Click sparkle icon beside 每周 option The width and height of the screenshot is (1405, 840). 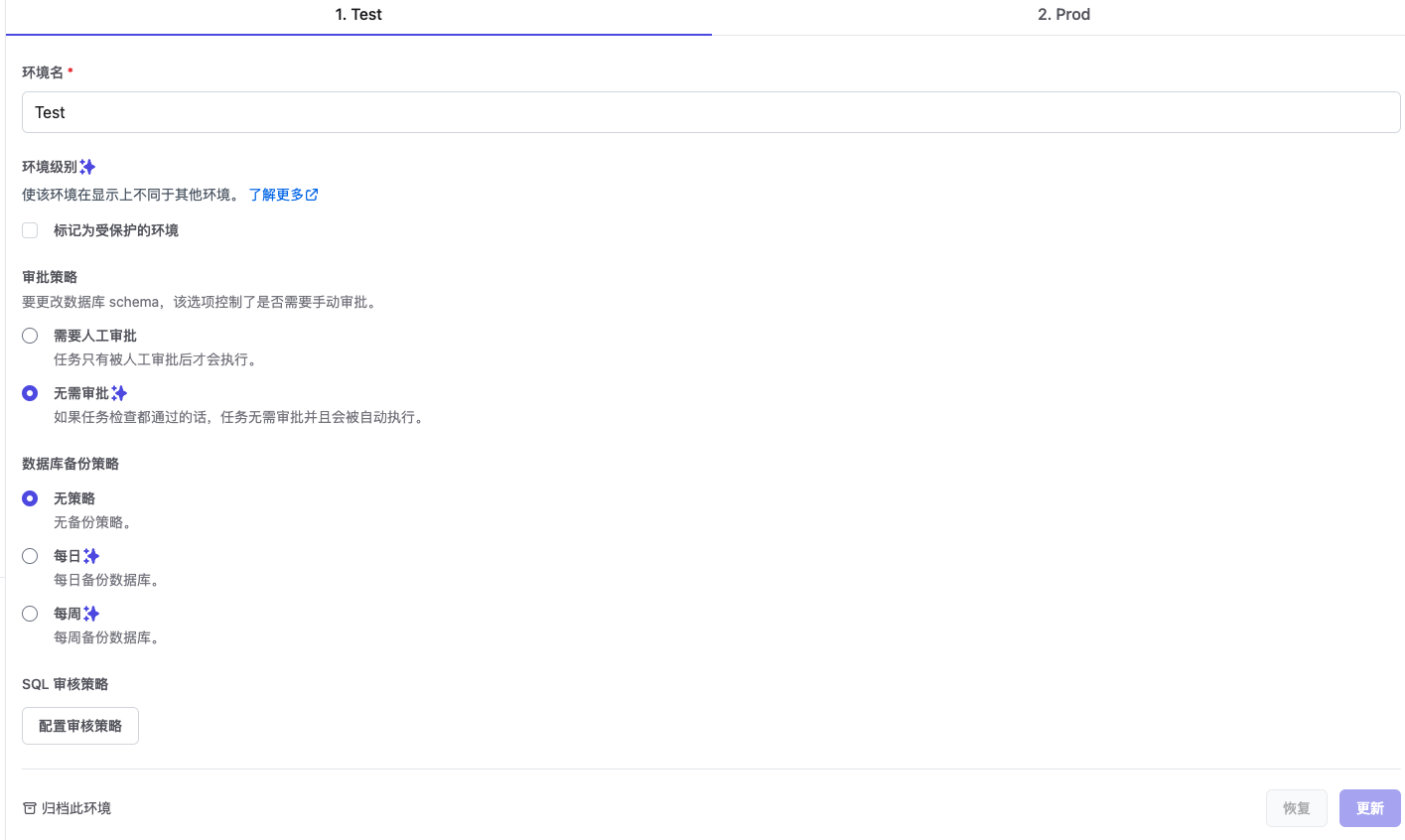pos(91,614)
